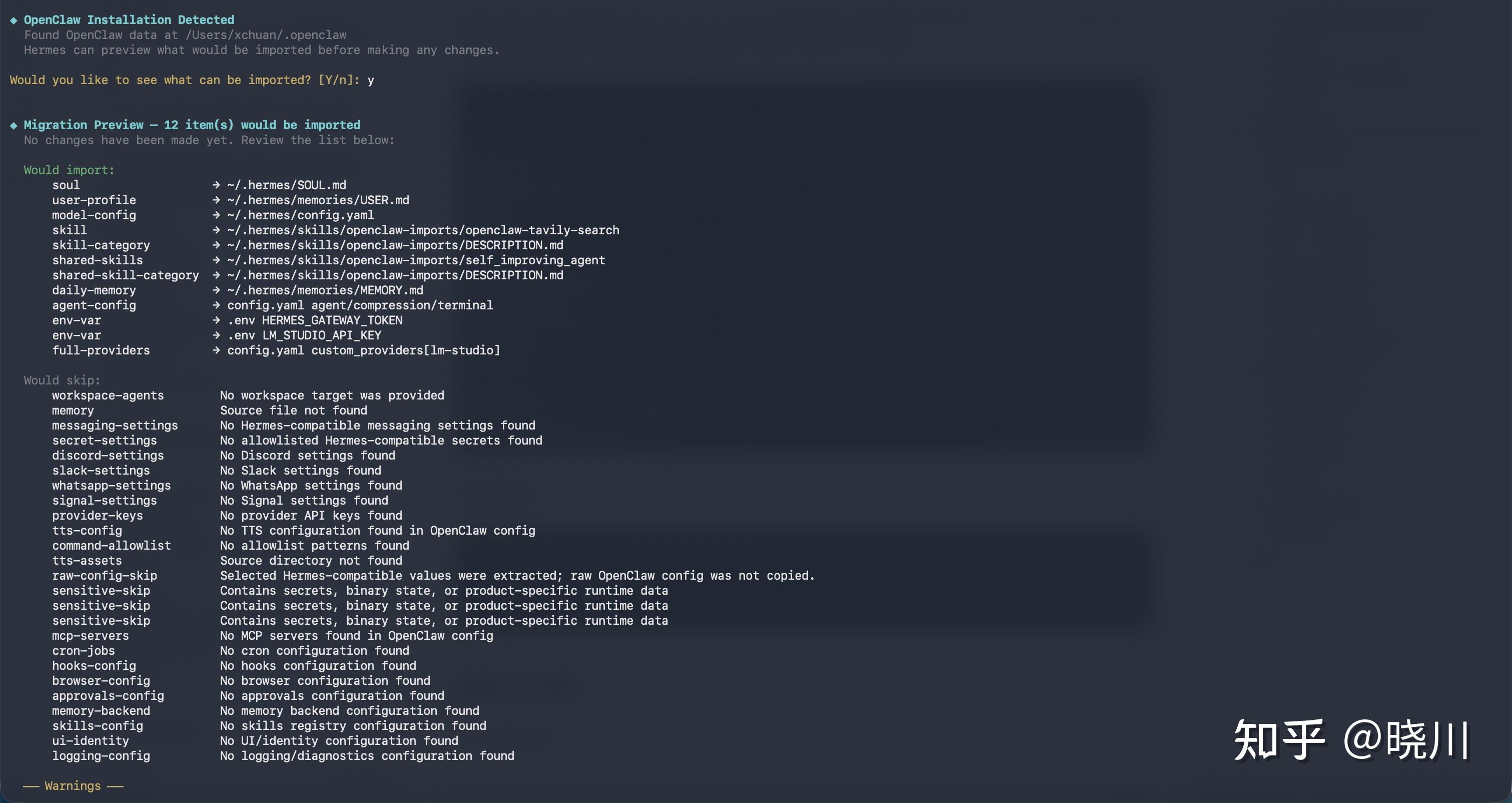This screenshot has width=1512, height=803.
Task: Click the diamond bullet beside Migration Preview
Action: click(14, 125)
